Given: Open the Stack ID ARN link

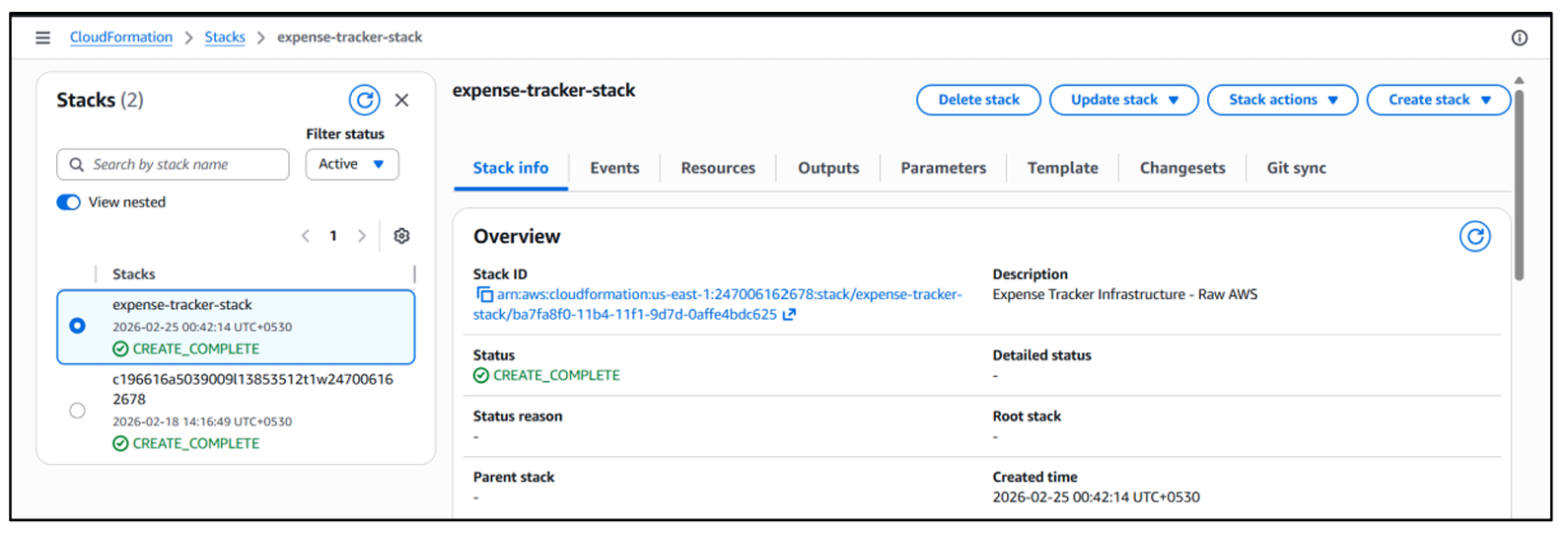Looking at the screenshot, I should (718, 304).
